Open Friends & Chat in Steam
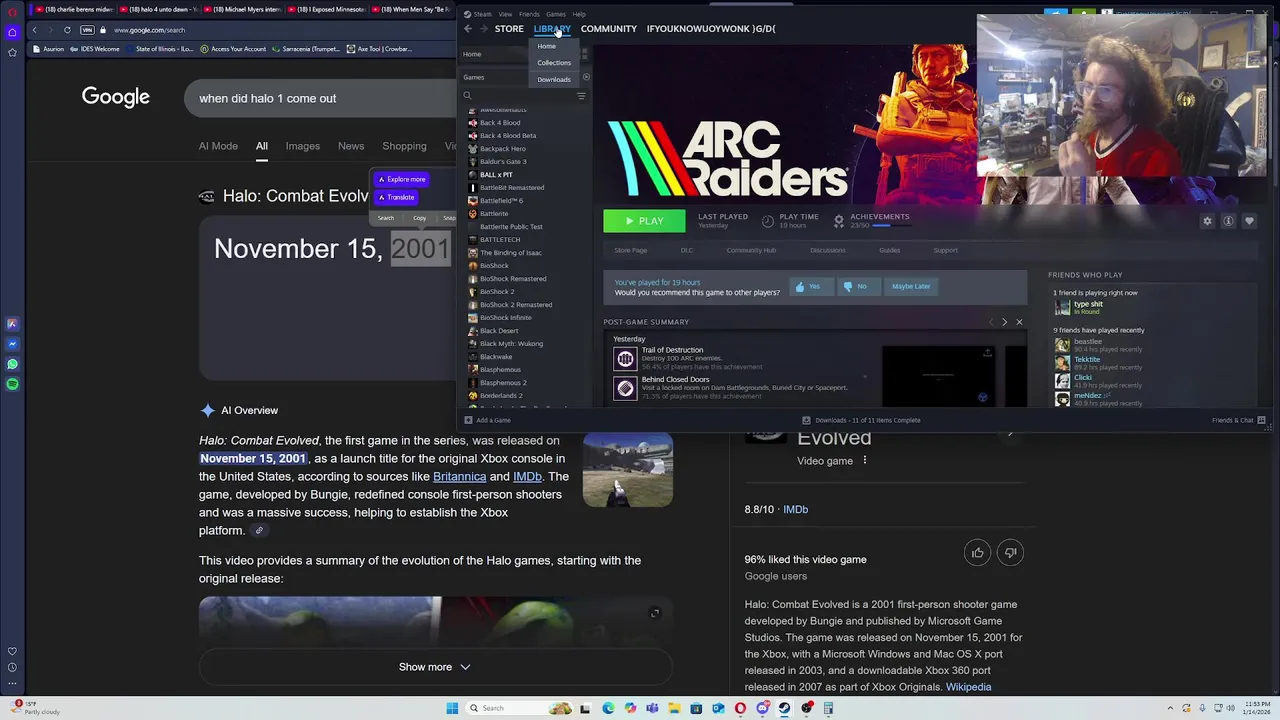Viewport: 1280px width, 720px height. tap(1238, 420)
